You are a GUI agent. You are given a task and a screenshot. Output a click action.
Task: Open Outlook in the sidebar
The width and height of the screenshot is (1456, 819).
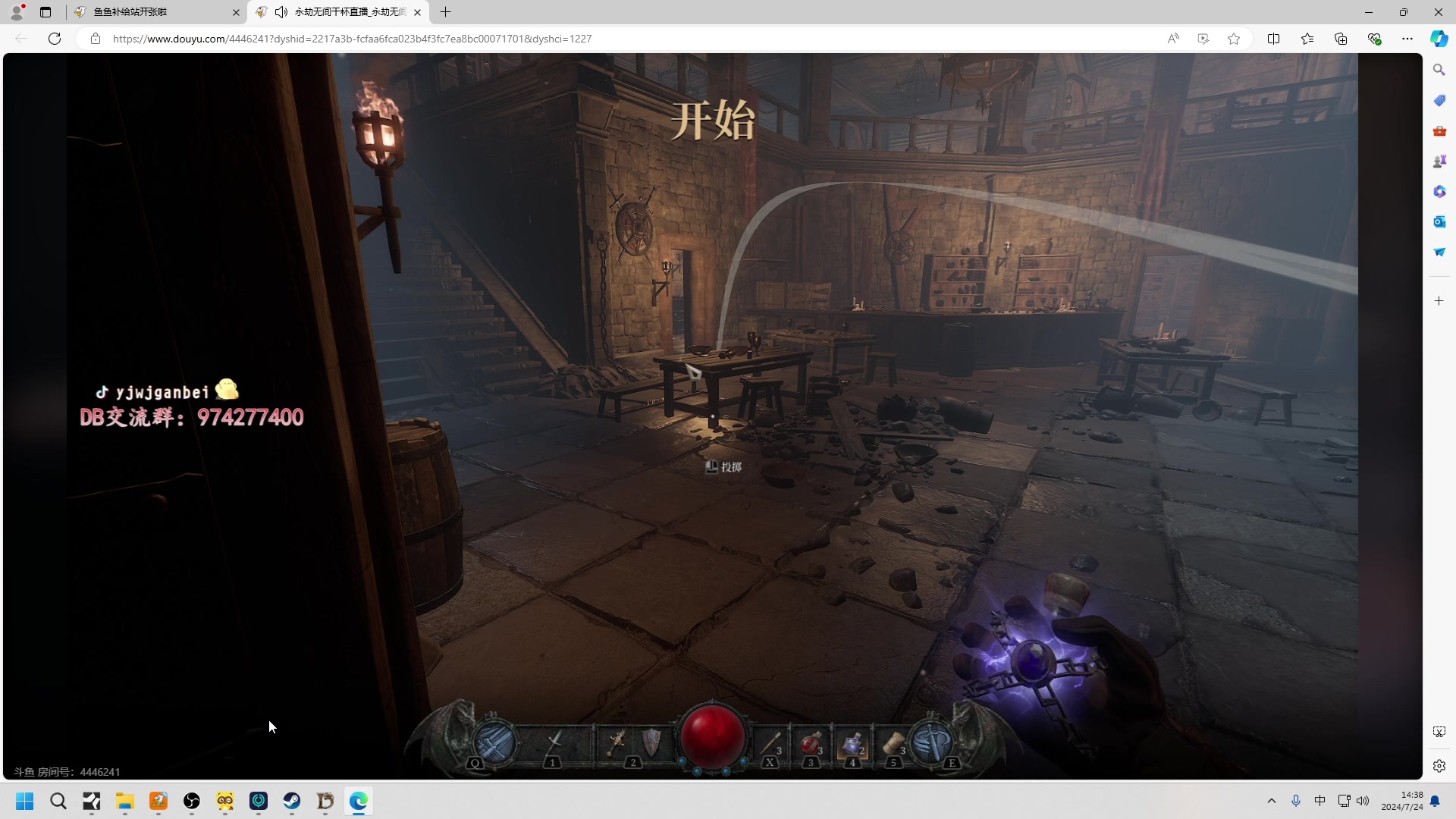(1439, 221)
